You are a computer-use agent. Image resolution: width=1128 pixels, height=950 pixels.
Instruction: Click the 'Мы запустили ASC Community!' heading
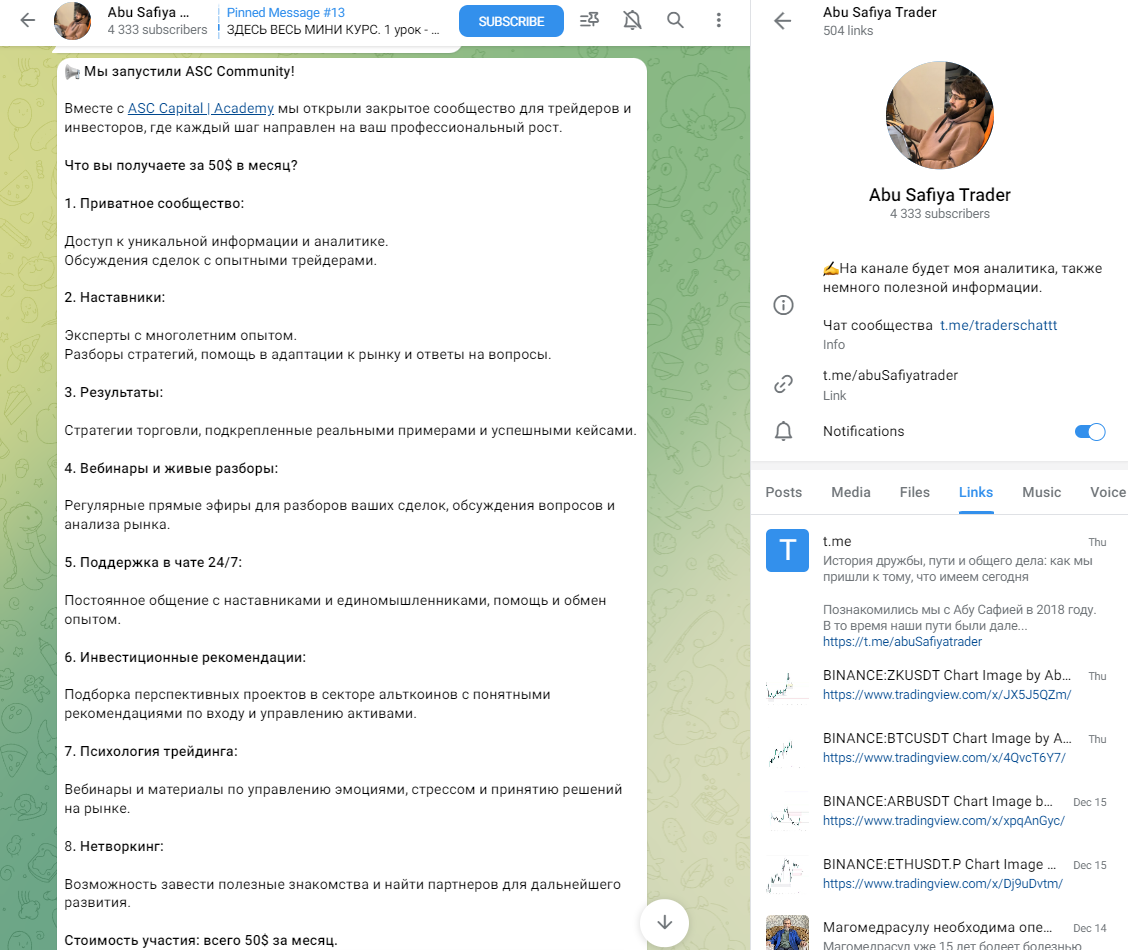point(189,71)
